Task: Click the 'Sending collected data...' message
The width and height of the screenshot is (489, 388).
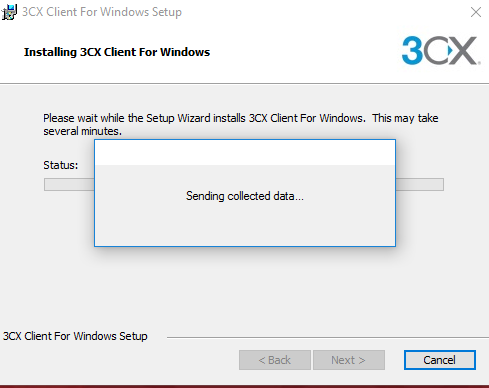Action: pyautogui.click(x=245, y=196)
